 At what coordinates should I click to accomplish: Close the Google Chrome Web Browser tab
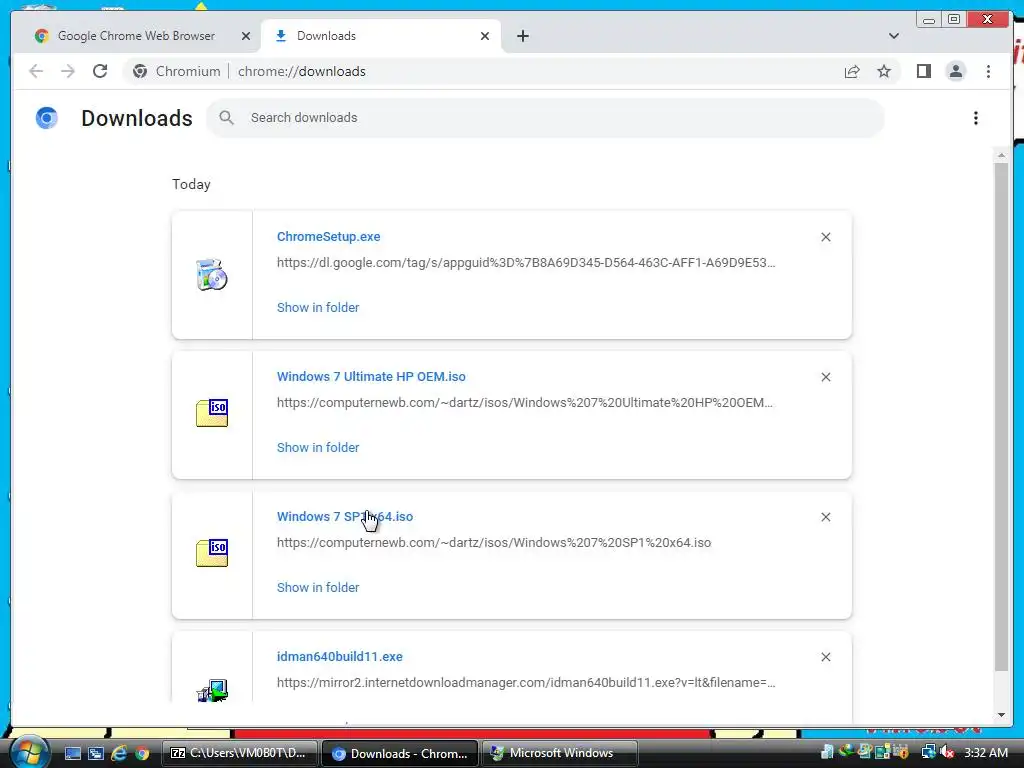click(x=246, y=36)
